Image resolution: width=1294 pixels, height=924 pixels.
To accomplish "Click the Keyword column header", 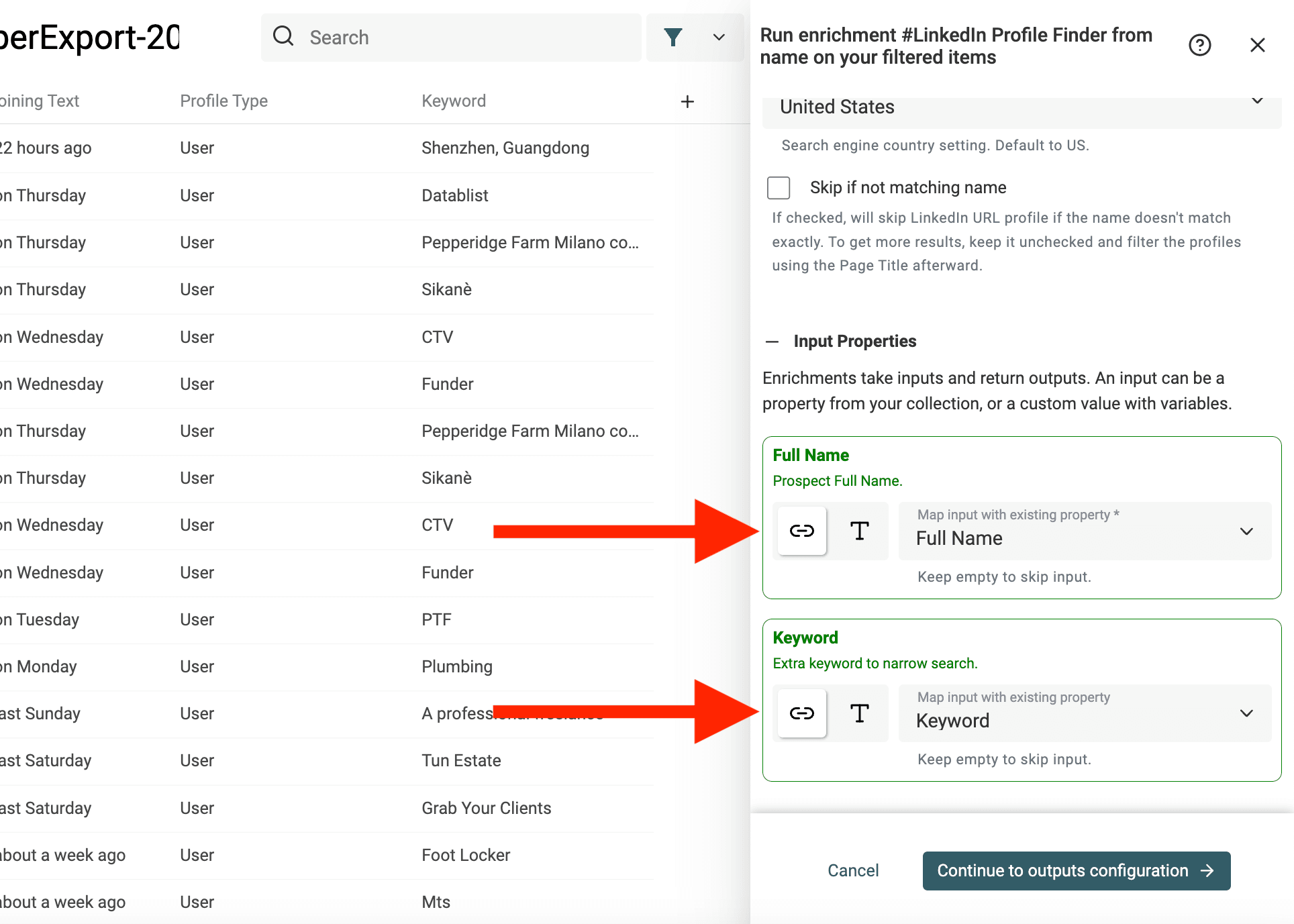I will 454,101.
